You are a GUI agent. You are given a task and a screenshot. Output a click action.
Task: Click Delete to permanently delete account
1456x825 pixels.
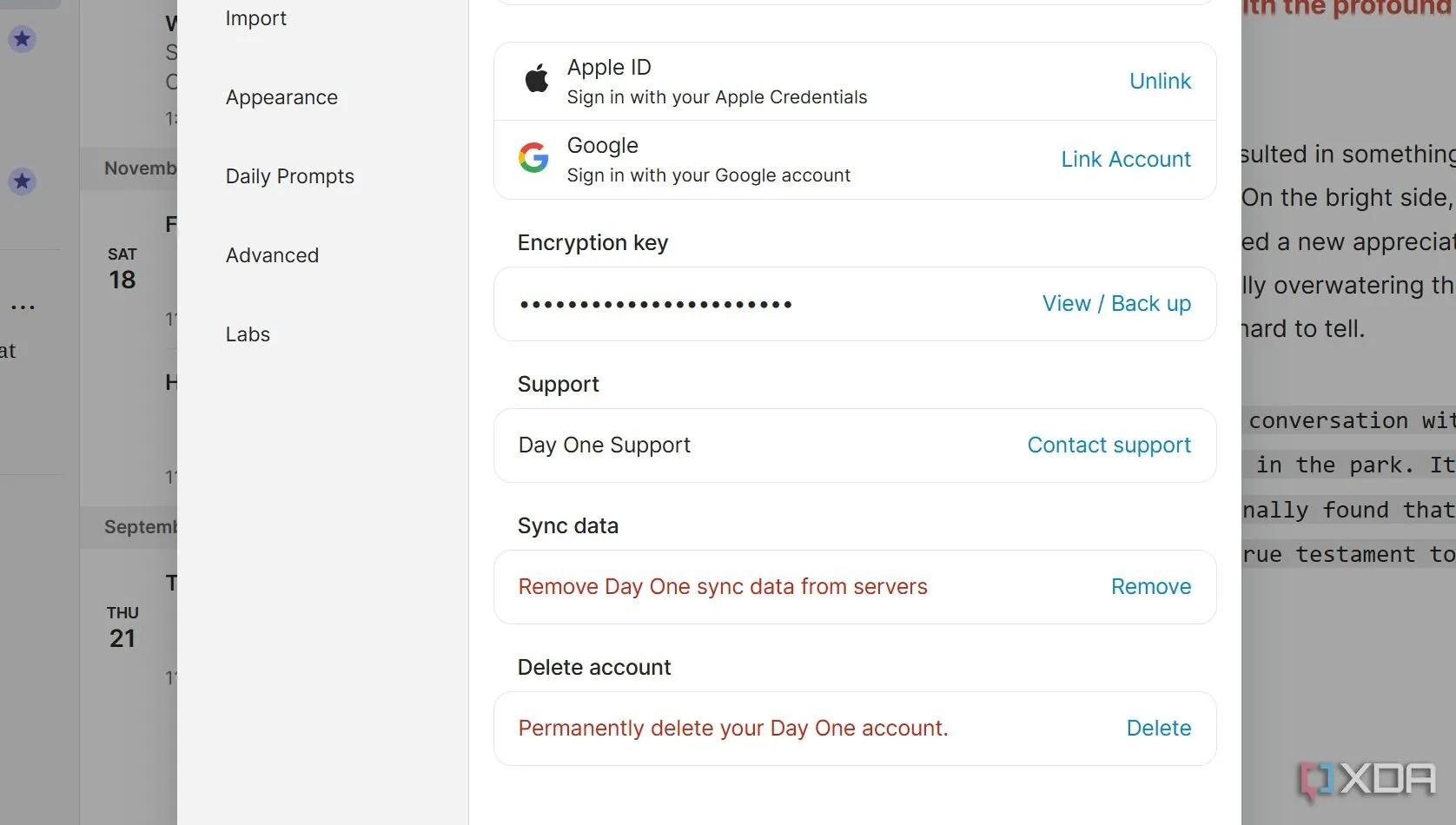tap(1158, 728)
